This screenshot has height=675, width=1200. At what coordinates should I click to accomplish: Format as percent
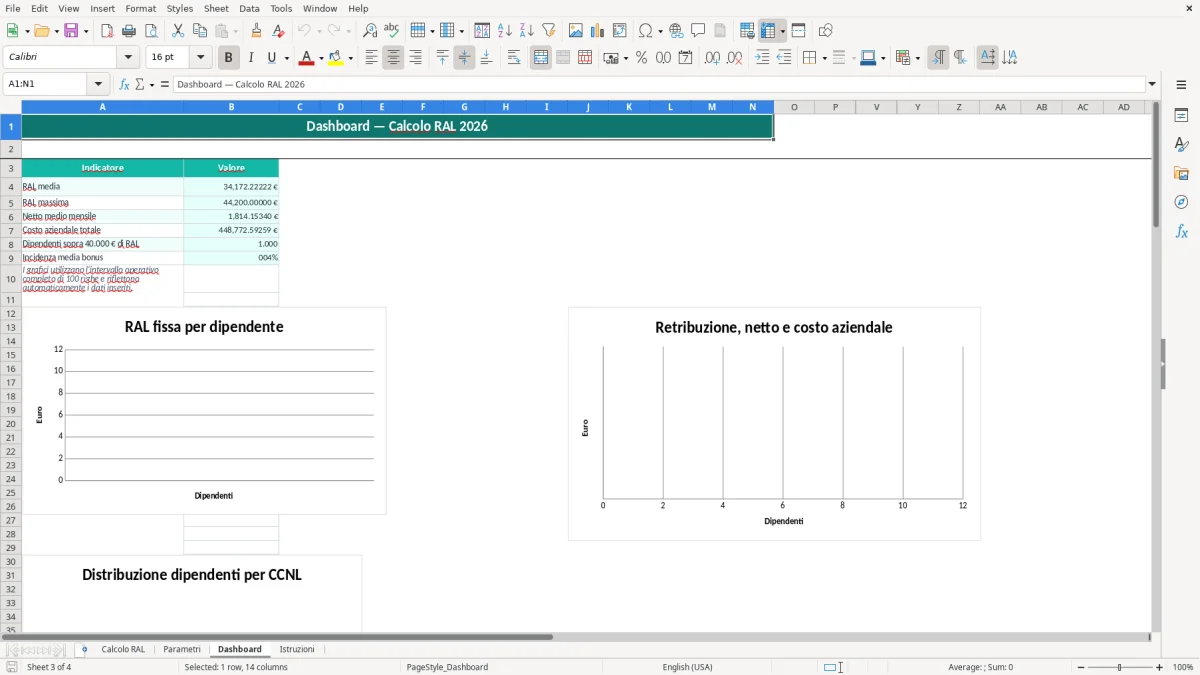[x=641, y=58]
